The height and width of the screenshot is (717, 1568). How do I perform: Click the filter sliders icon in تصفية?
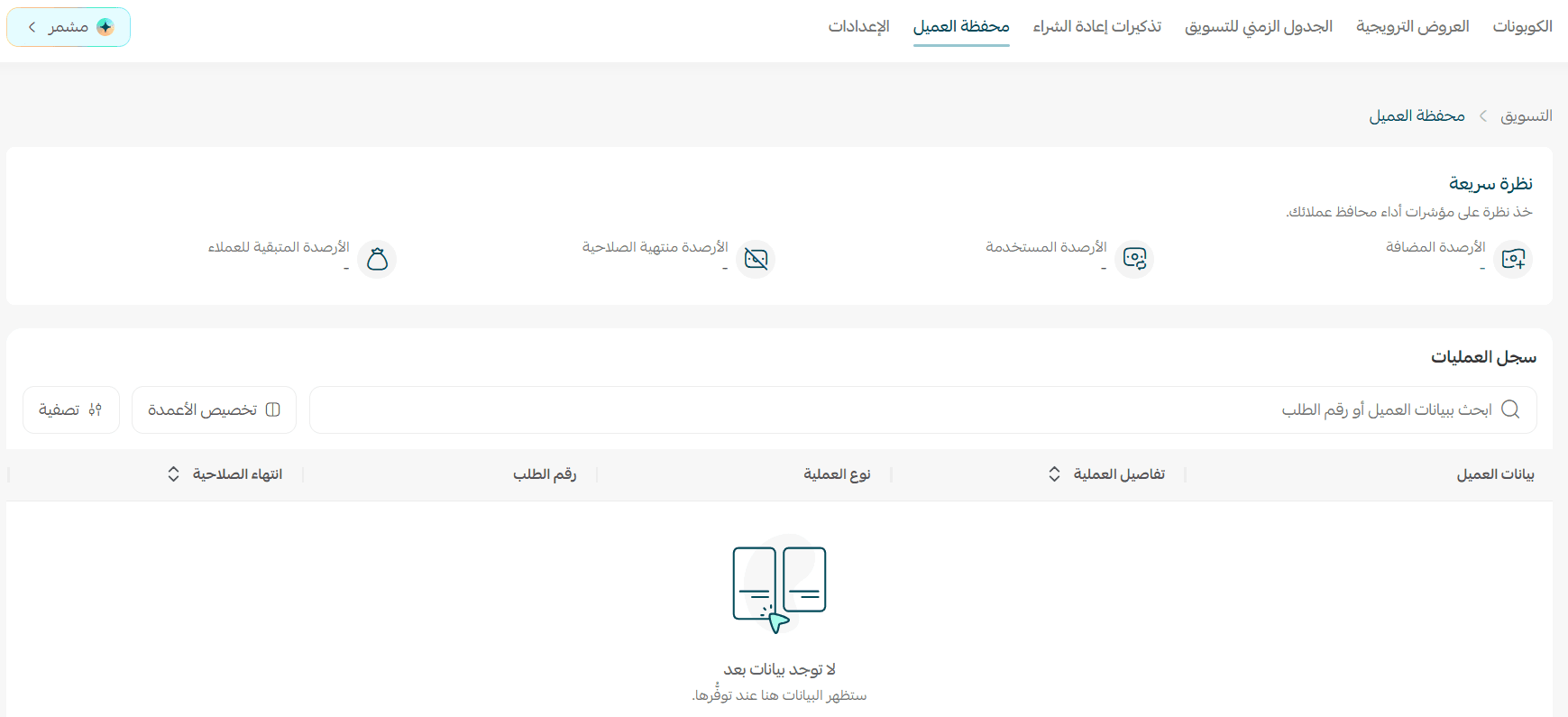95,409
